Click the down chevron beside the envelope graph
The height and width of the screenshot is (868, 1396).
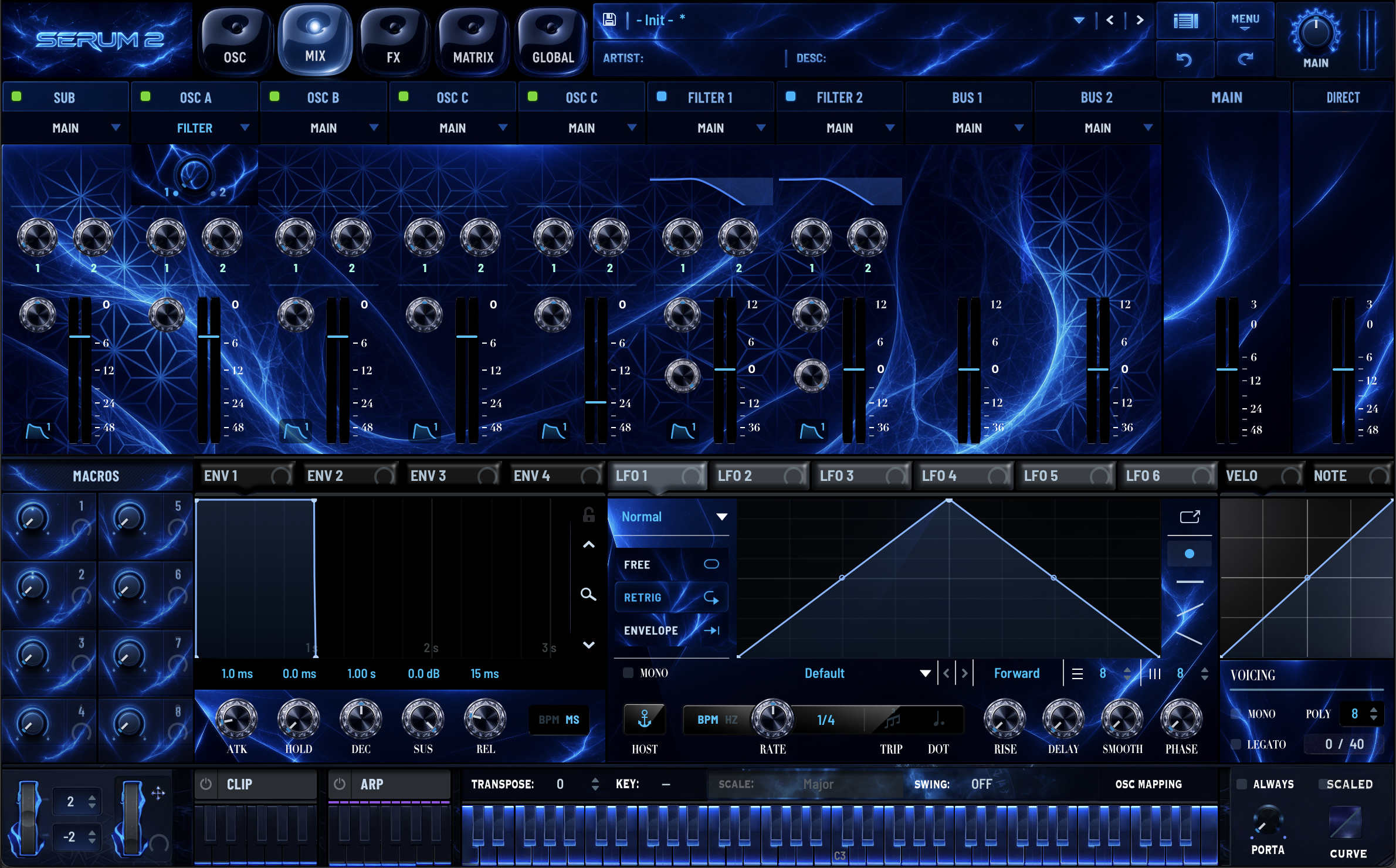589,645
